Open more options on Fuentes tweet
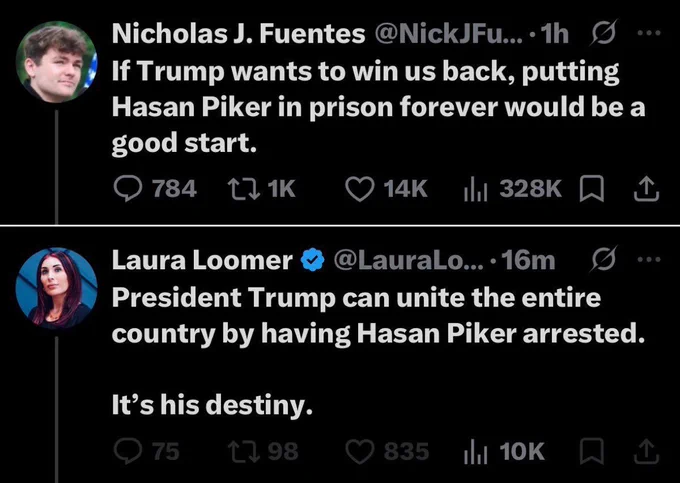Viewport: 680px width, 483px height. coord(649,33)
